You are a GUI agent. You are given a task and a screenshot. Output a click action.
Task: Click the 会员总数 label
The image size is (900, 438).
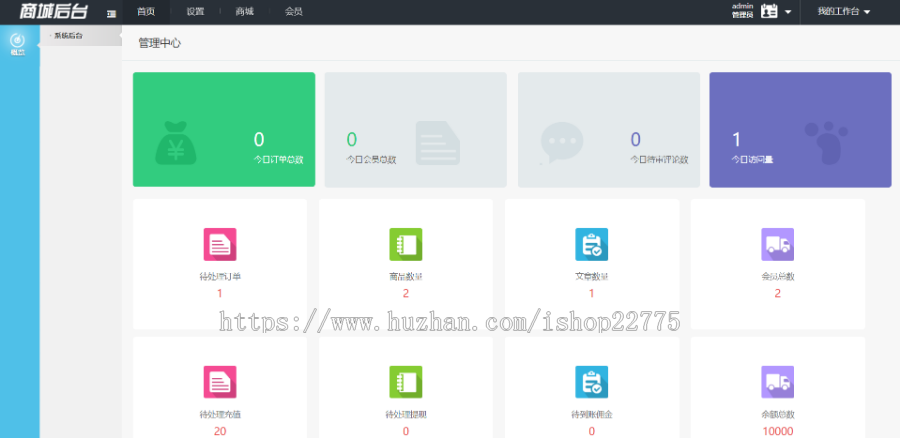click(x=778, y=277)
